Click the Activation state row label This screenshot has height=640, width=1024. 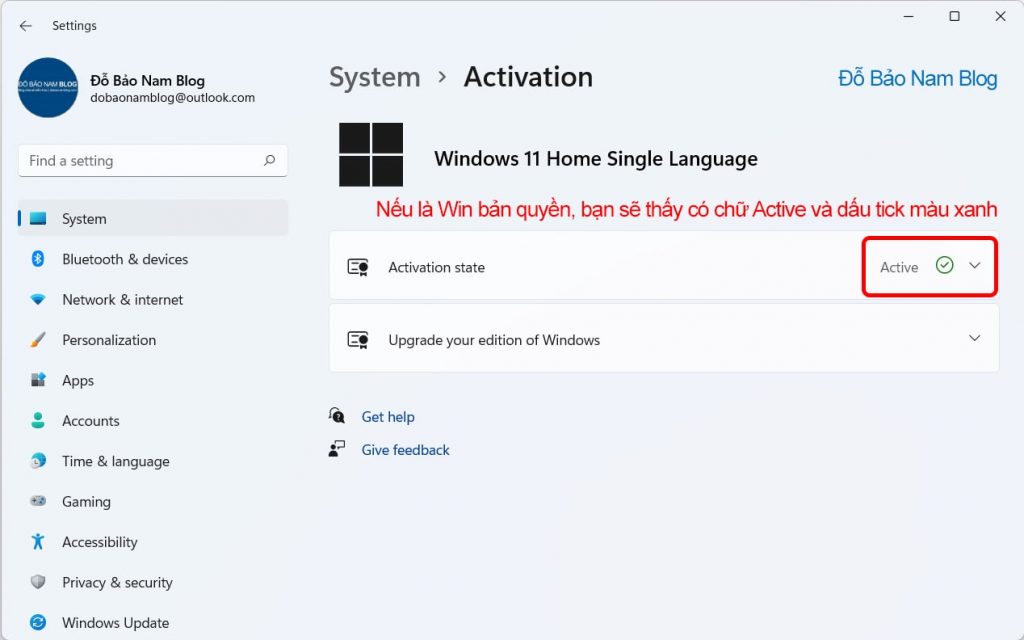pyautogui.click(x=436, y=268)
